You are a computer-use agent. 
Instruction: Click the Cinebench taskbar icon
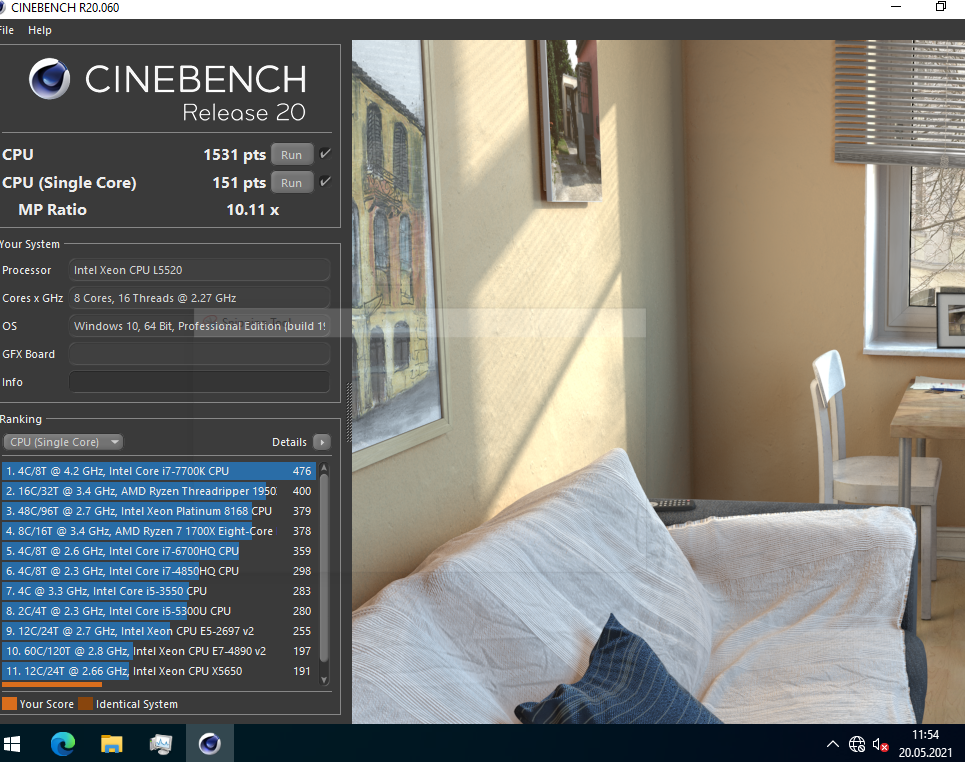pos(209,744)
